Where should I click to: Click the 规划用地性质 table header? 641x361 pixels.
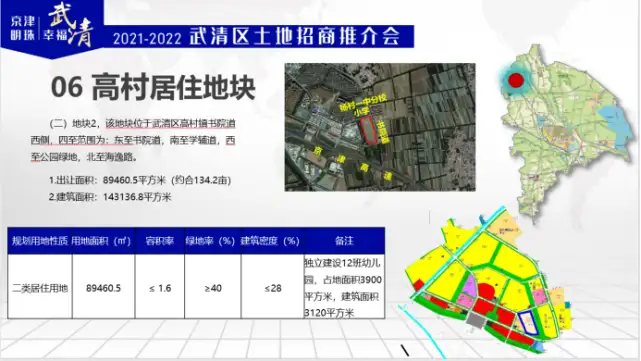point(40,241)
